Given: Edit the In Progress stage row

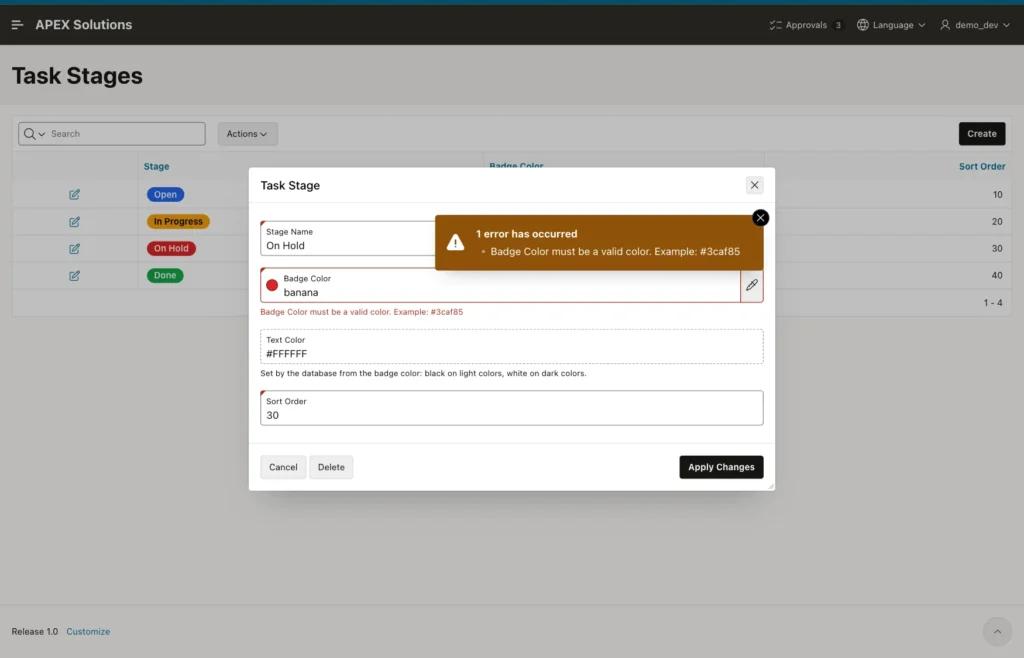Looking at the screenshot, I should (x=74, y=222).
